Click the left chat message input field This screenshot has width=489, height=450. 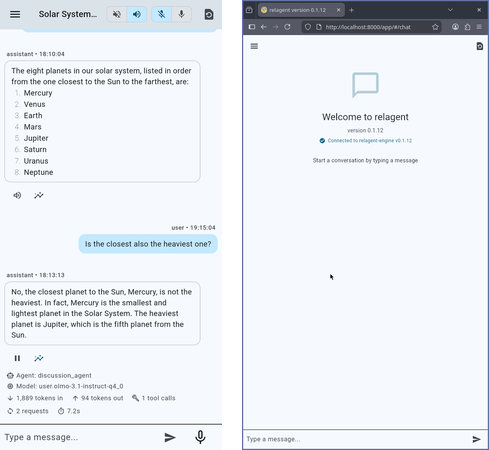(x=80, y=437)
